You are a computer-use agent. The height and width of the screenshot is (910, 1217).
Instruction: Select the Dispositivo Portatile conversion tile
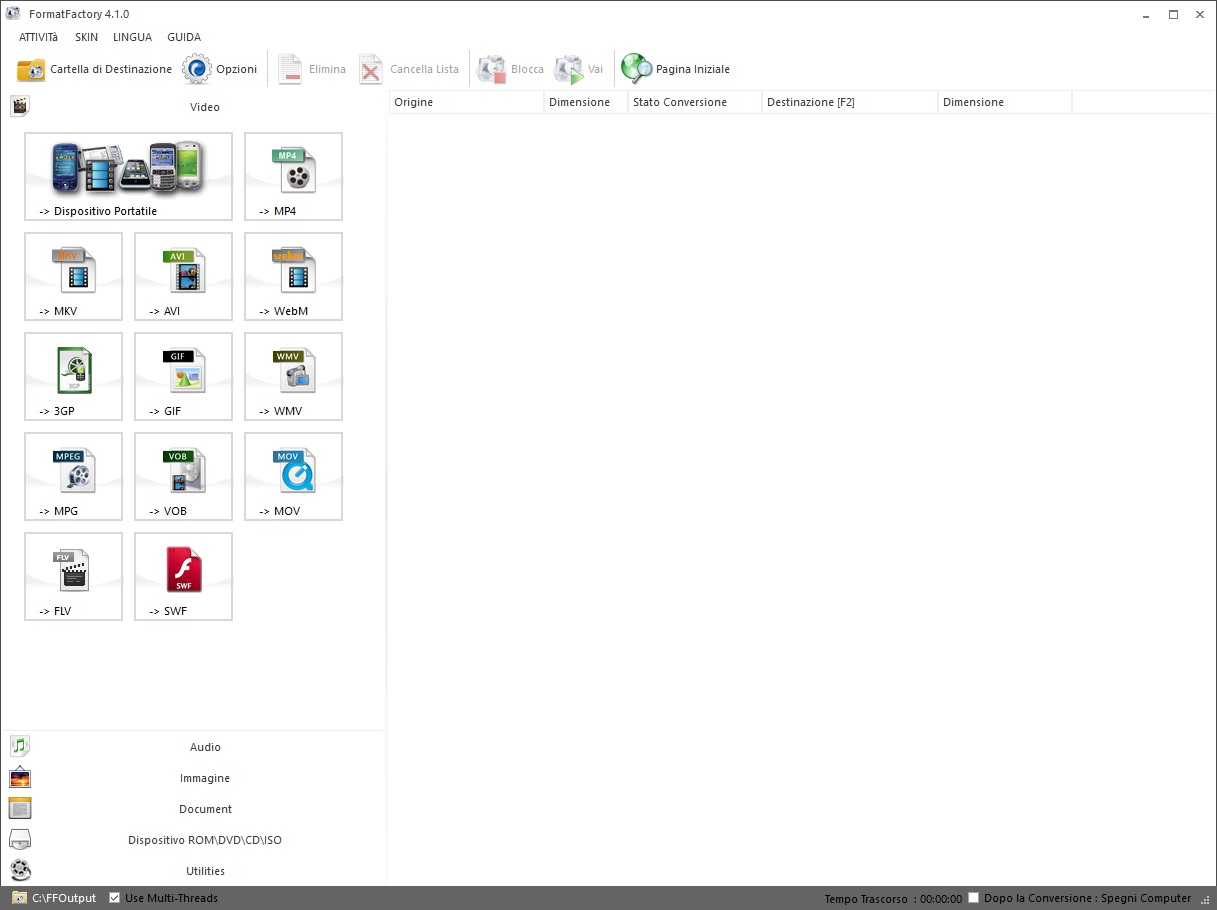[x=128, y=176]
